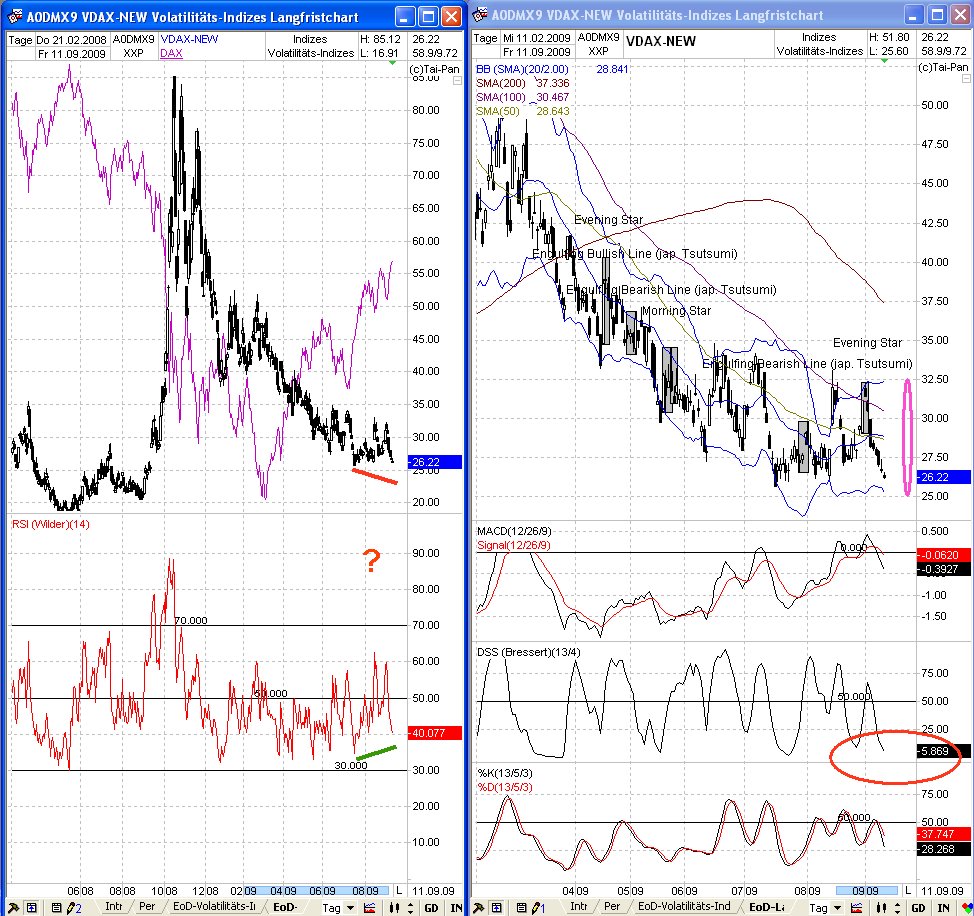The image size is (974, 916).
Task: Click the Engulfing Bullish Line annotation
Action: 635,254
